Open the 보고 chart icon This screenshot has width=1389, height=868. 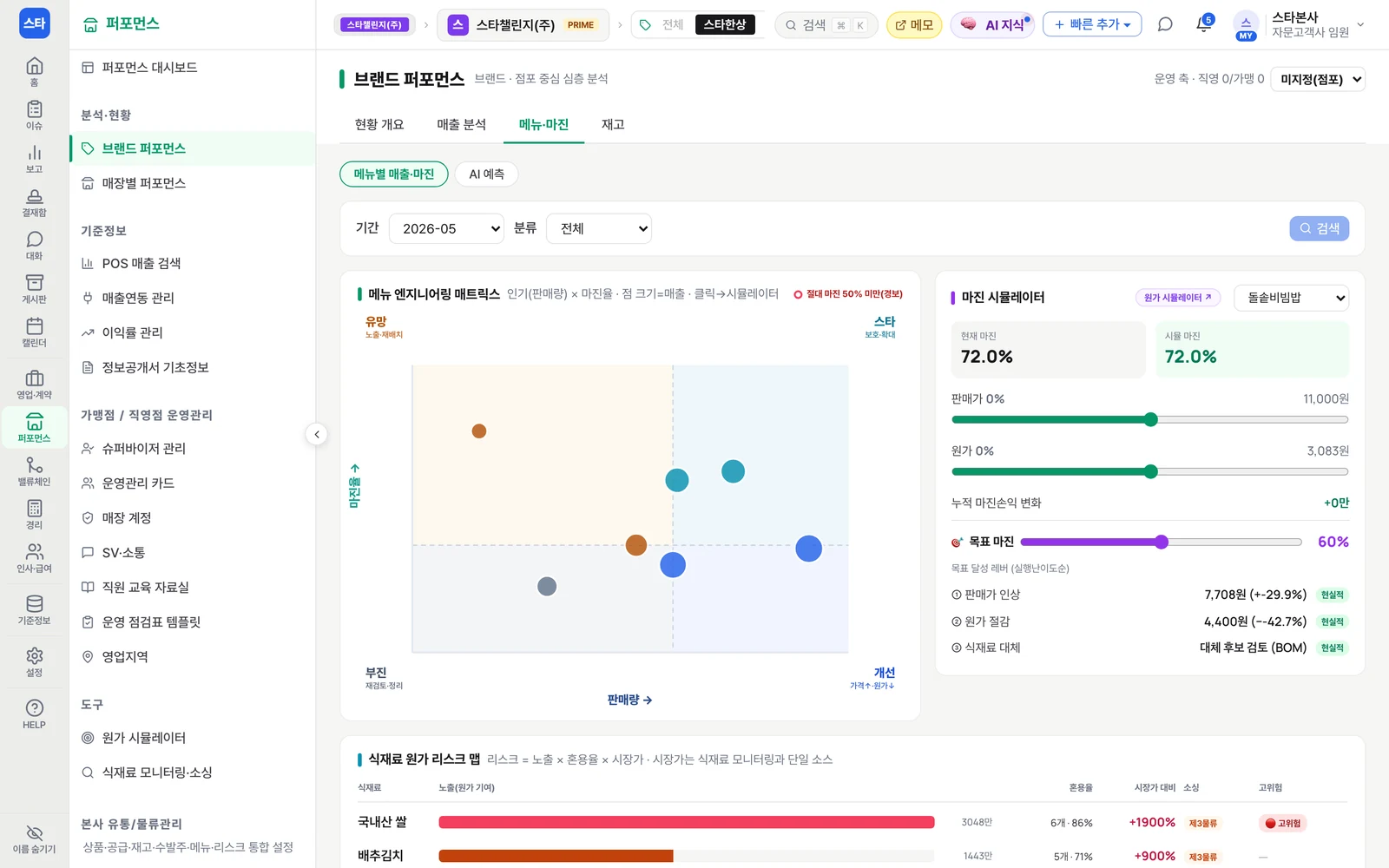pyautogui.click(x=34, y=158)
